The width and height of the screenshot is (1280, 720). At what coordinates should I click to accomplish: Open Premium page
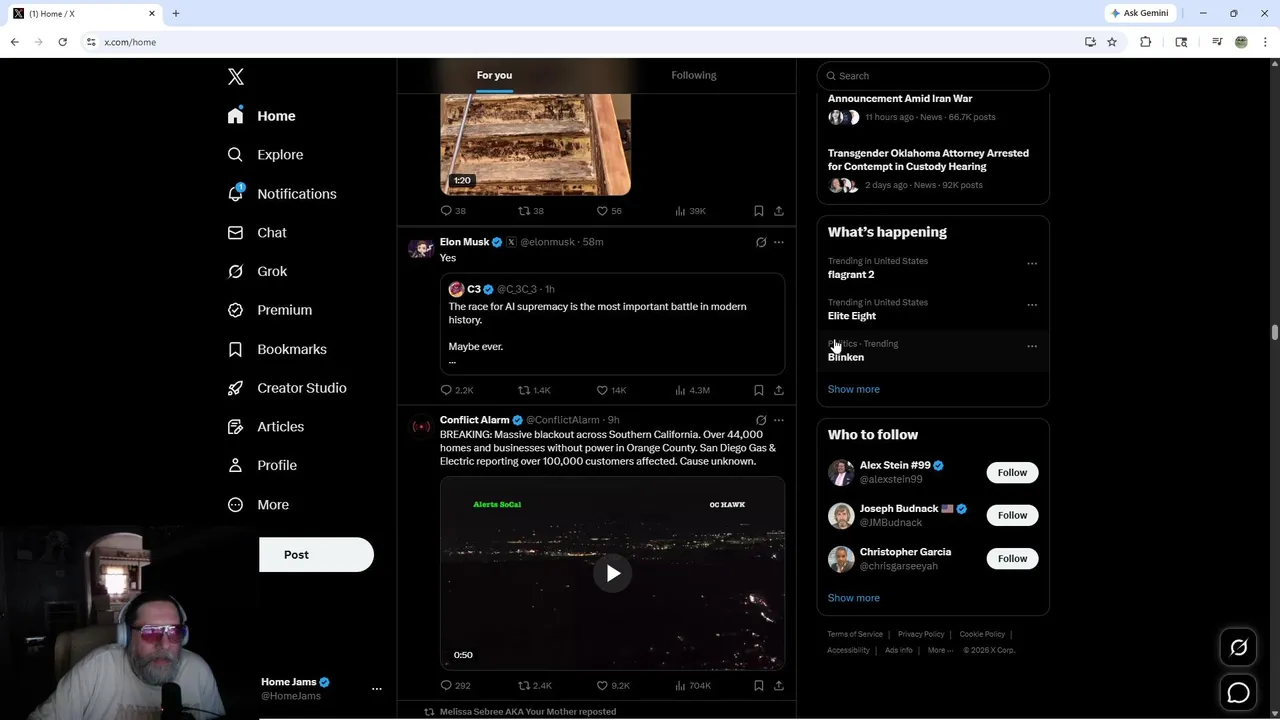[270, 310]
